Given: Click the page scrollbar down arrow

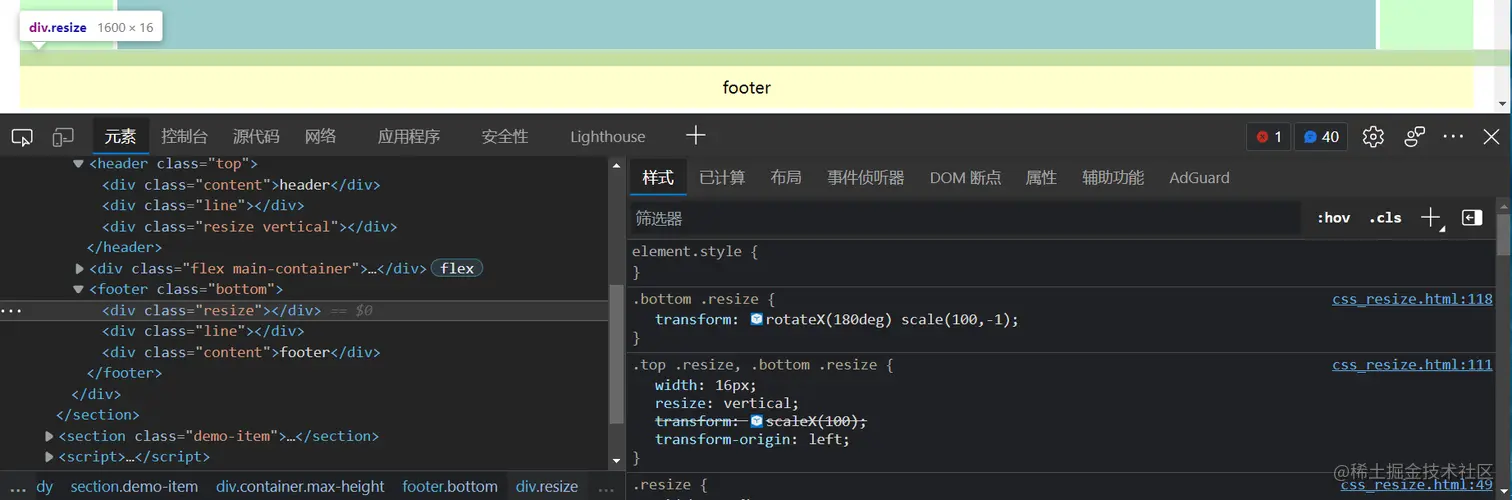Looking at the screenshot, I should pos(1503,104).
